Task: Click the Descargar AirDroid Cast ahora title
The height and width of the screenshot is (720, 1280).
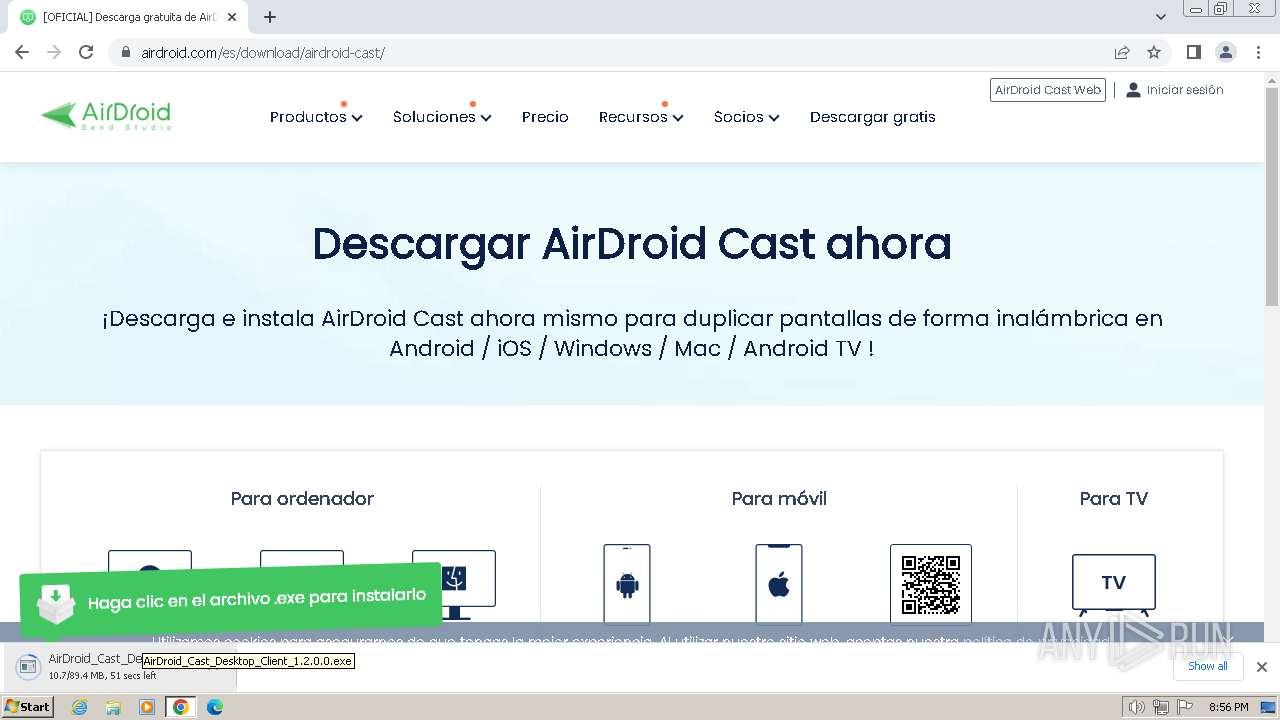Action: (x=632, y=243)
